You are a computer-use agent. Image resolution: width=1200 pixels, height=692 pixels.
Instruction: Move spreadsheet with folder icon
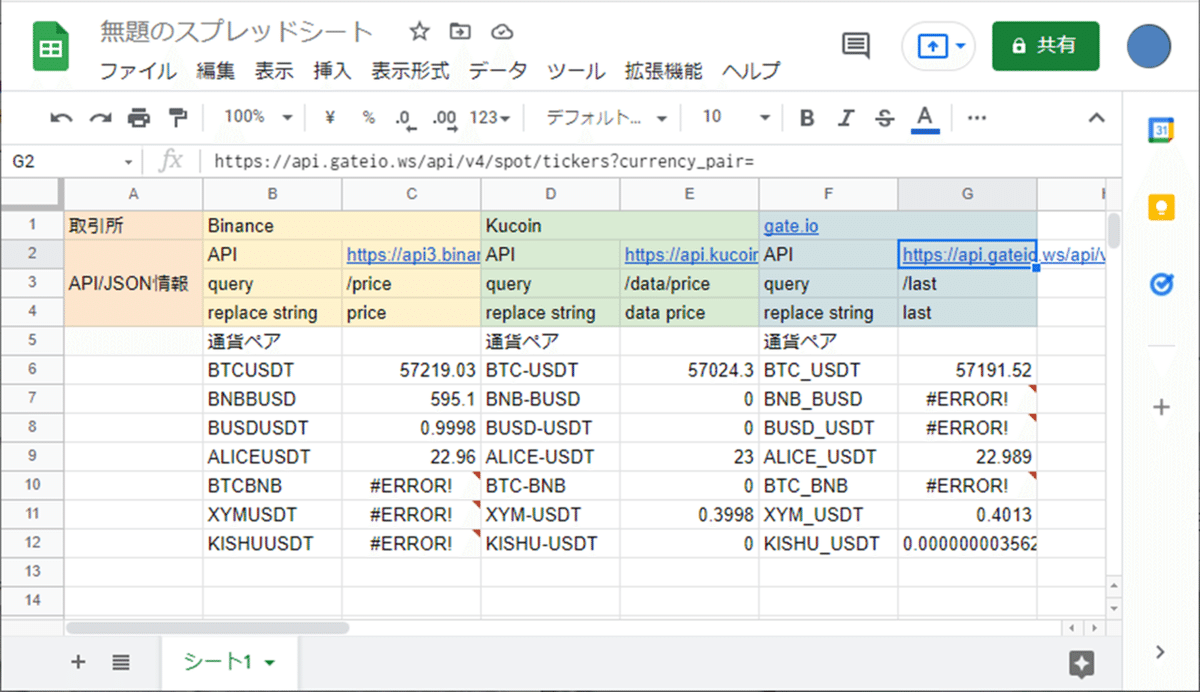point(460,32)
